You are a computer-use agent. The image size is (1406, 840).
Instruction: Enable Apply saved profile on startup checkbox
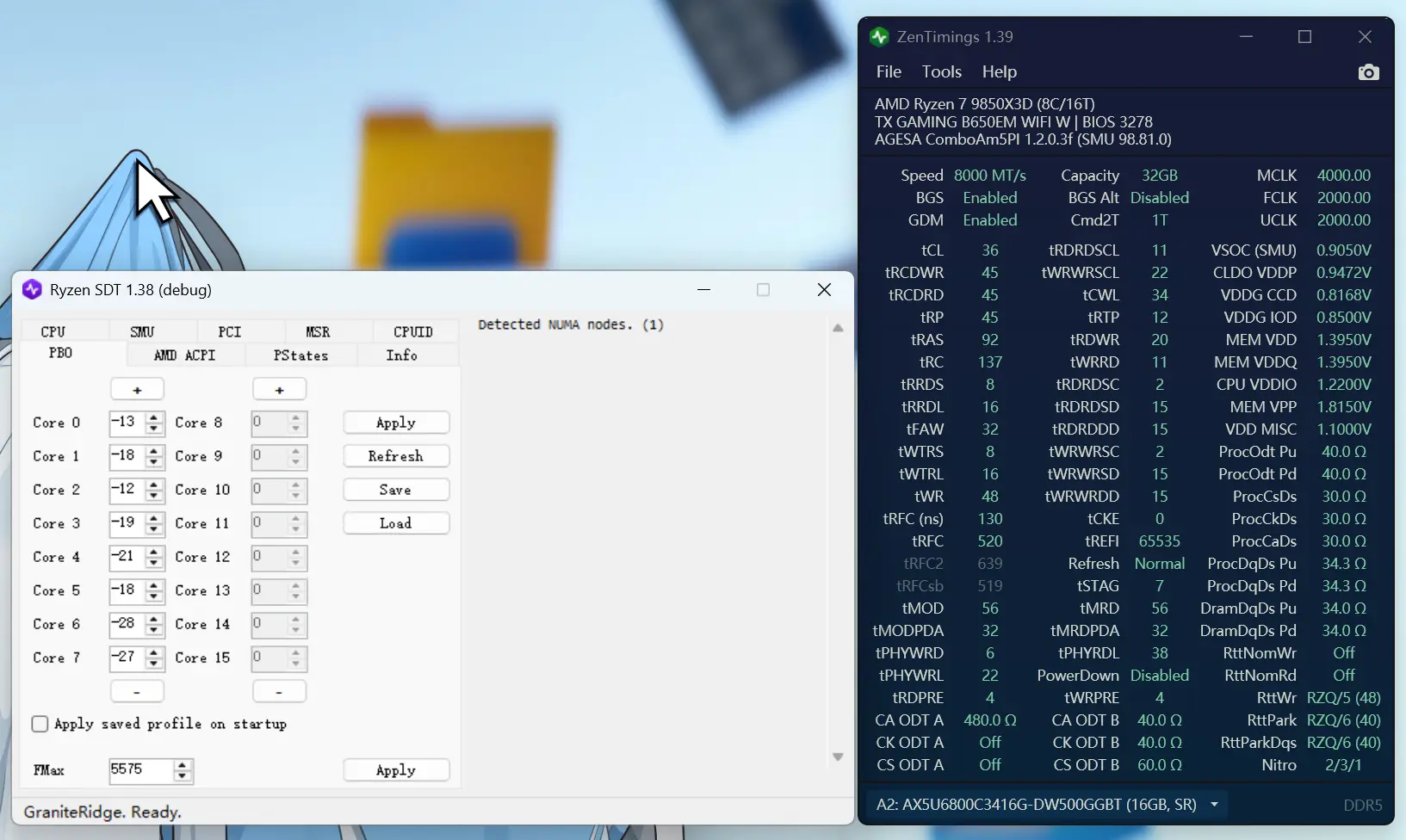click(x=40, y=724)
